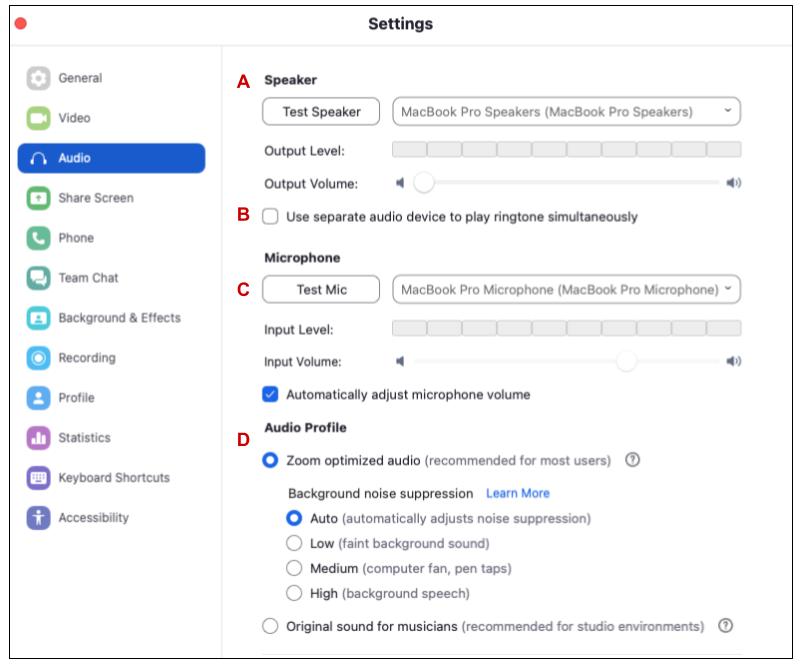
Task: Choose High background noise suppression
Action: [x=294, y=593]
